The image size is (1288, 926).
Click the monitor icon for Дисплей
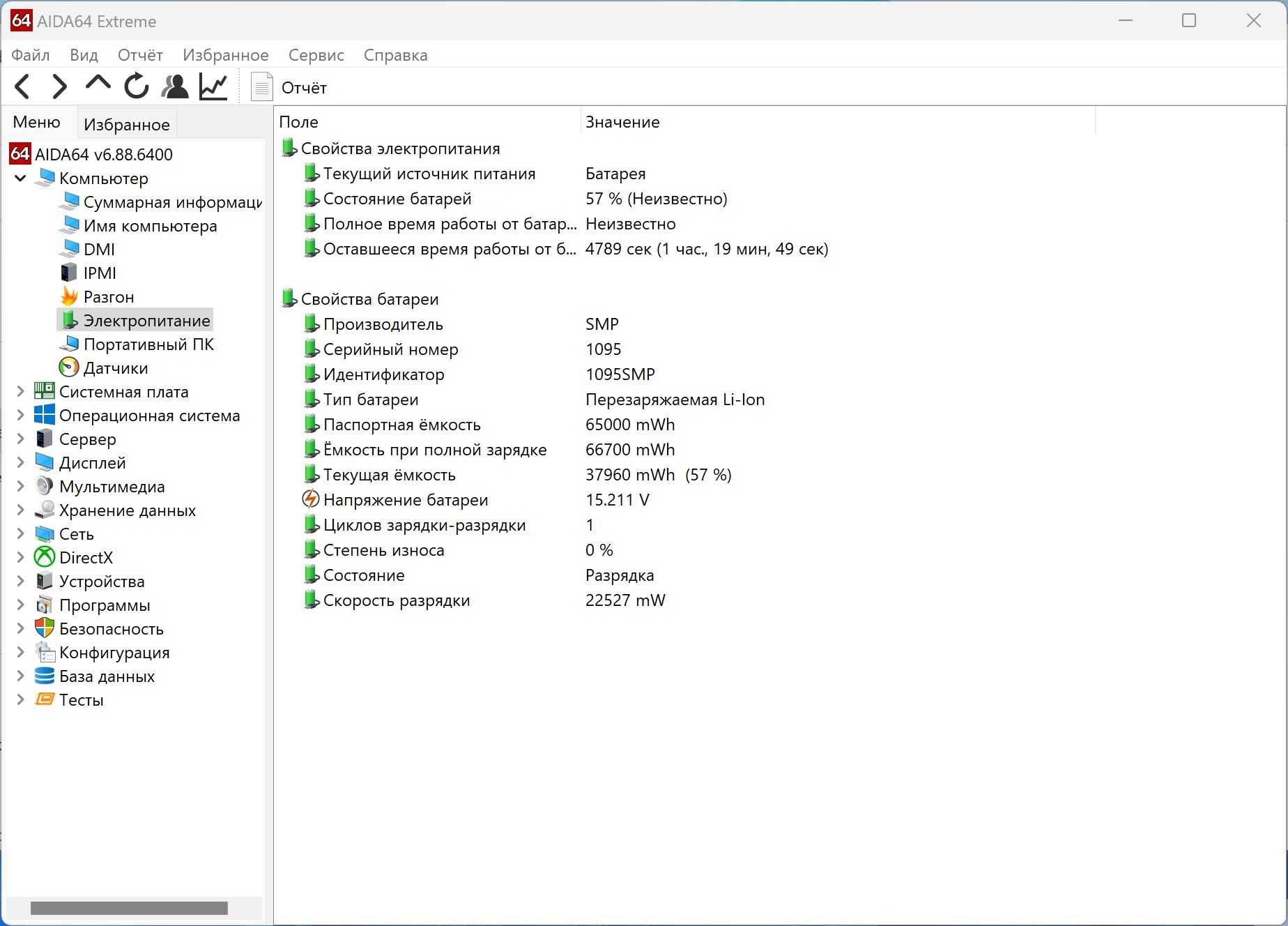tap(45, 462)
